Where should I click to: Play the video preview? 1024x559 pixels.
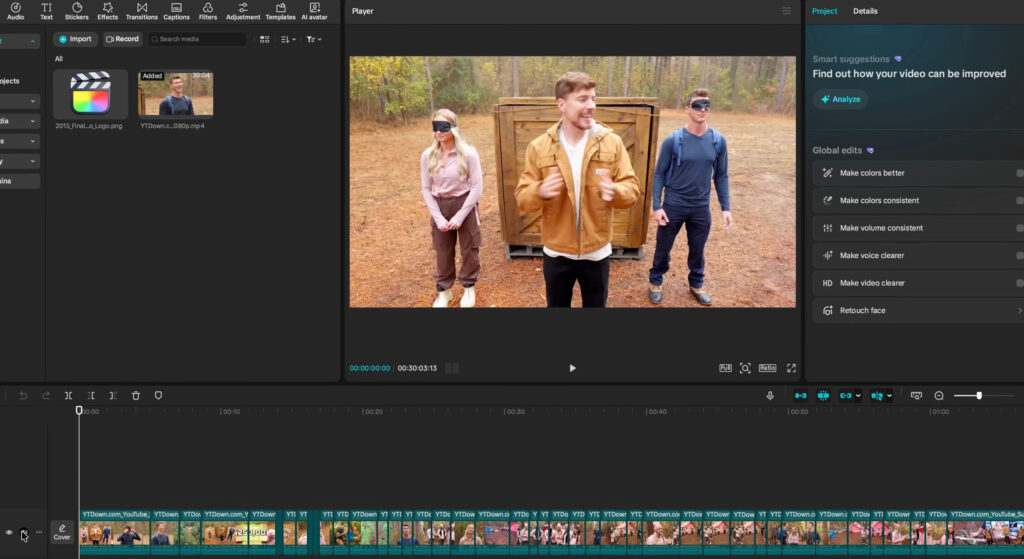pos(572,368)
